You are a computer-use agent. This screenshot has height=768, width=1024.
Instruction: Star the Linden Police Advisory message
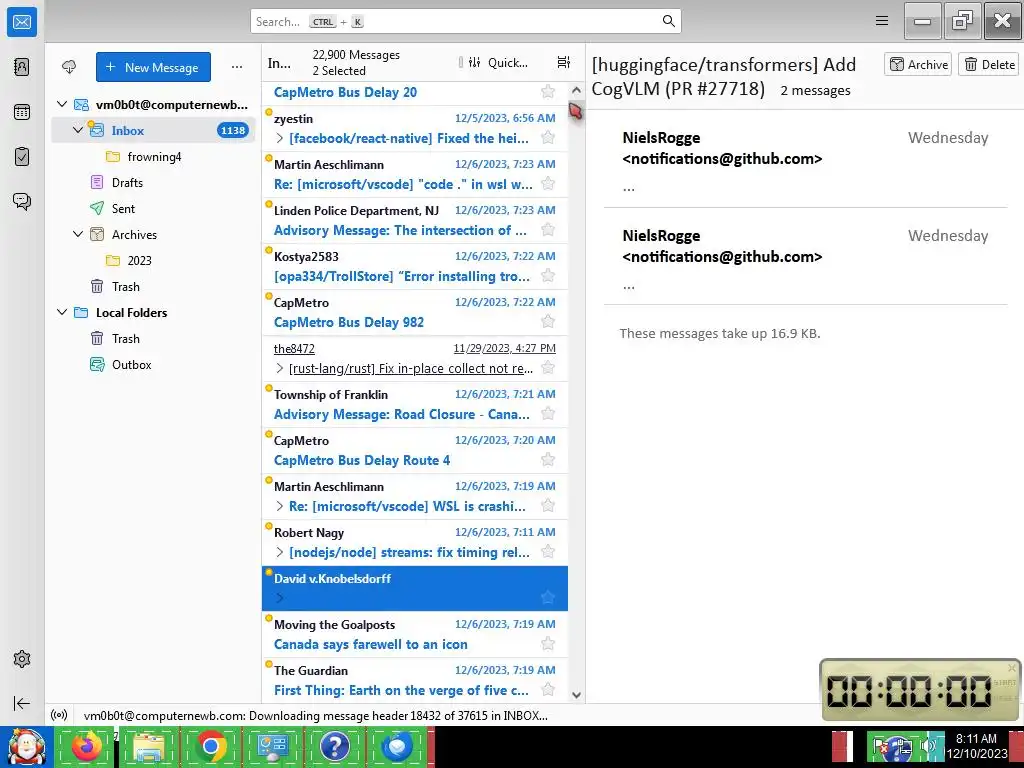click(548, 230)
